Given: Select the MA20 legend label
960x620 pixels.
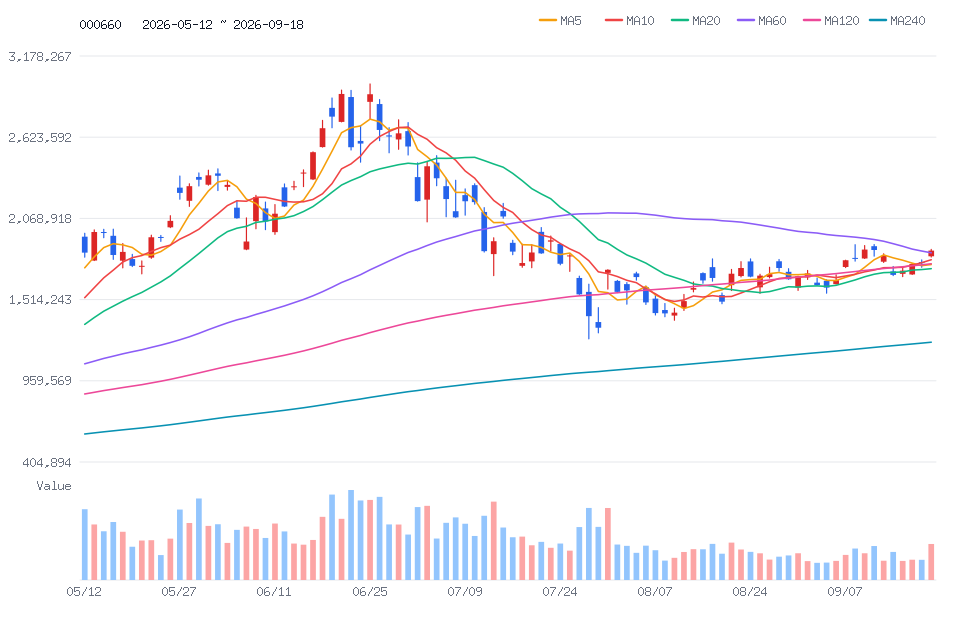Looking at the screenshot, I should click(x=706, y=21).
